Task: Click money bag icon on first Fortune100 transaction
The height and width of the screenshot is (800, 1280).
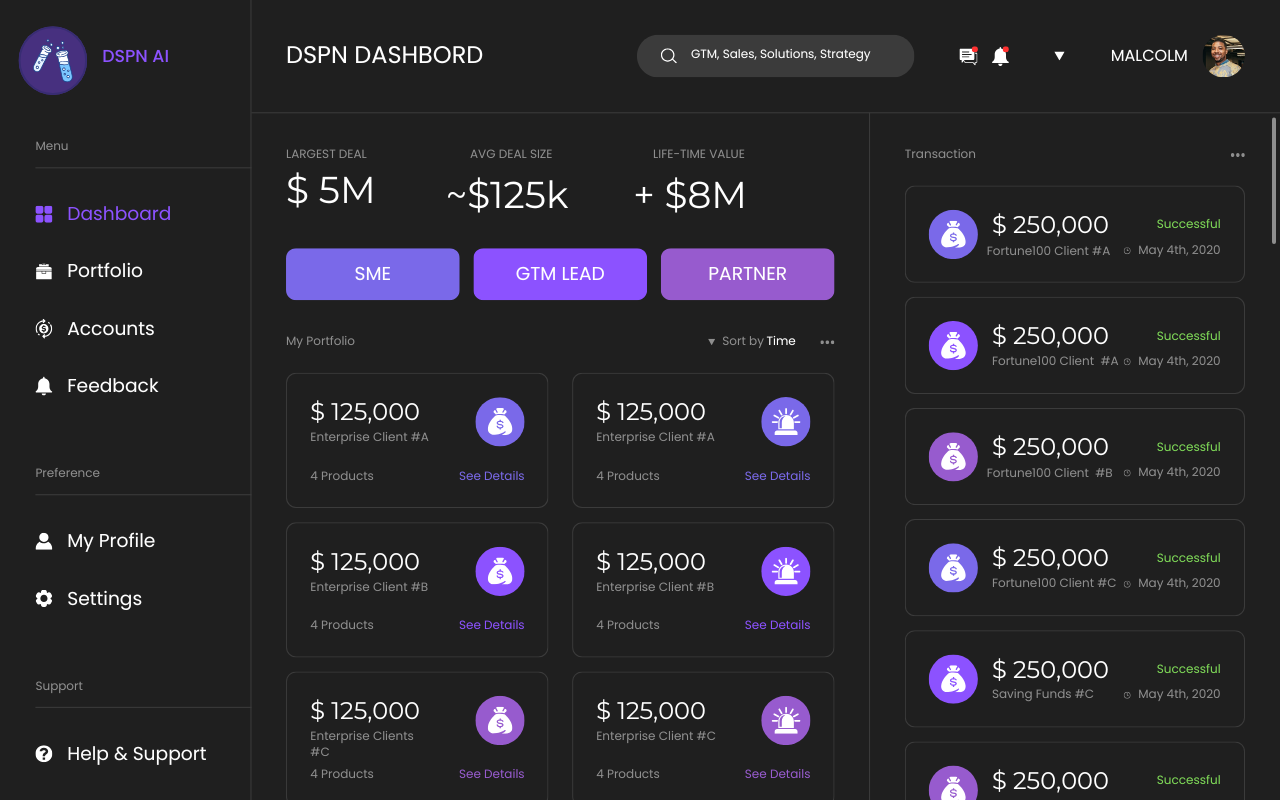Action: point(953,235)
